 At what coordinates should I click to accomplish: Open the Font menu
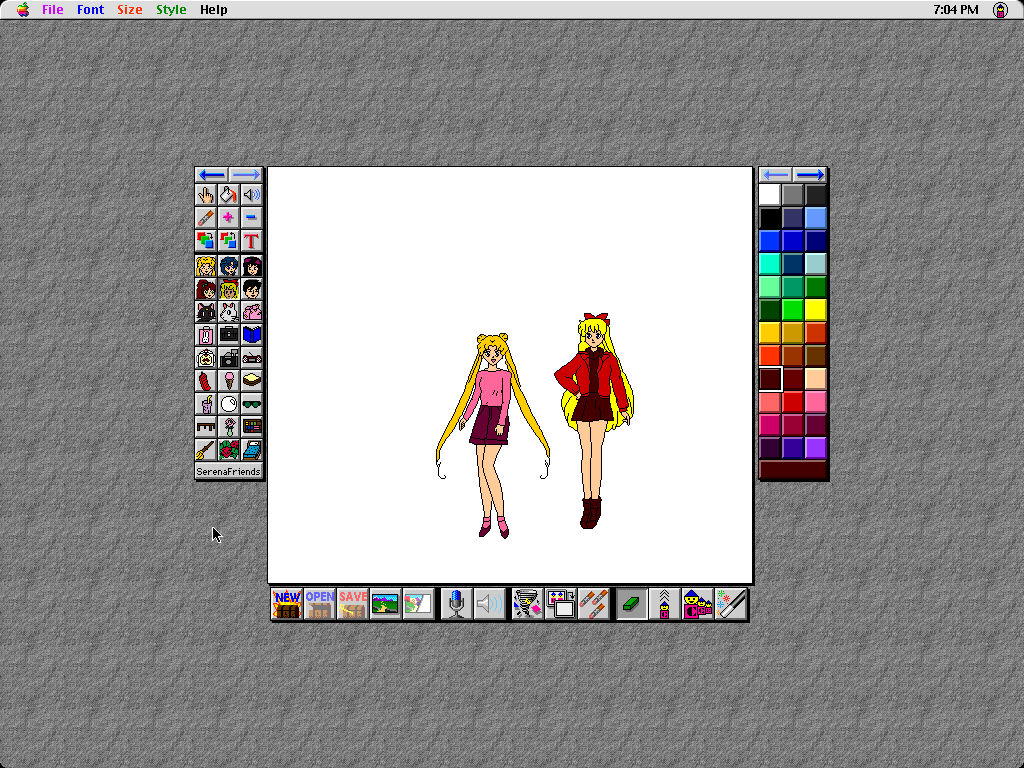pos(90,10)
